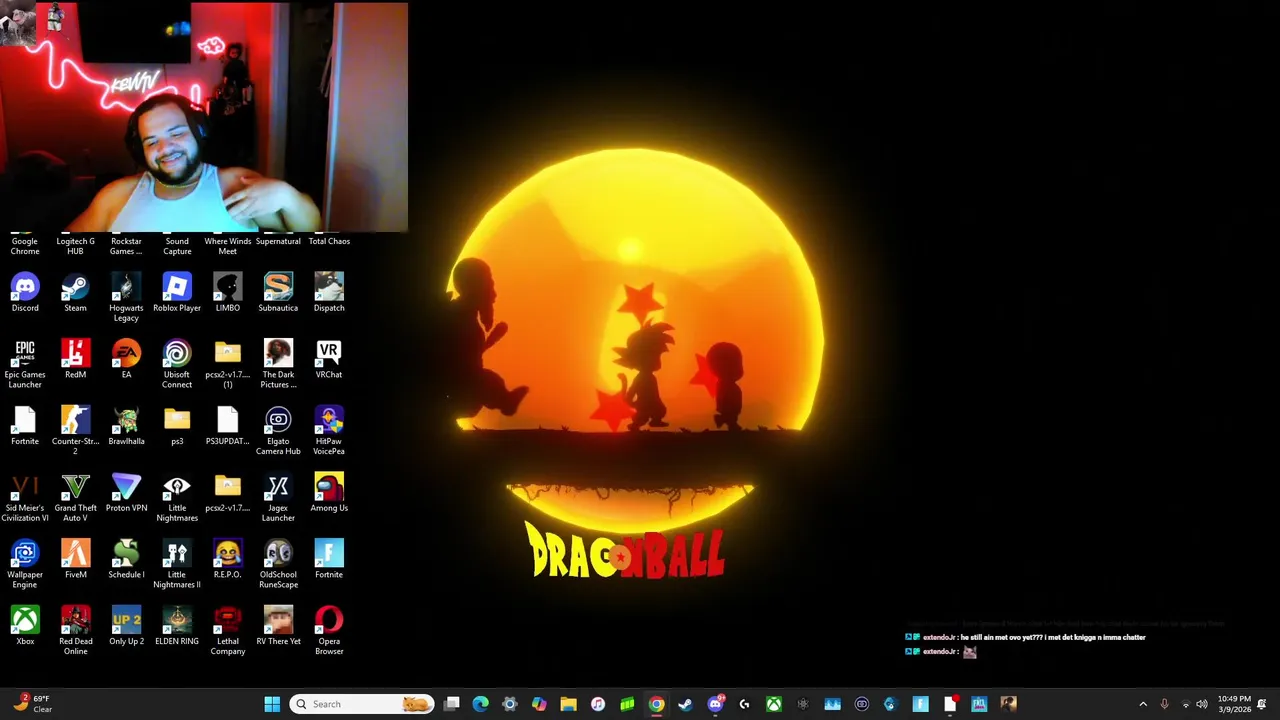This screenshot has height=720, width=1280.
Task: Select the LIMBO game icon
Action: click(x=228, y=292)
